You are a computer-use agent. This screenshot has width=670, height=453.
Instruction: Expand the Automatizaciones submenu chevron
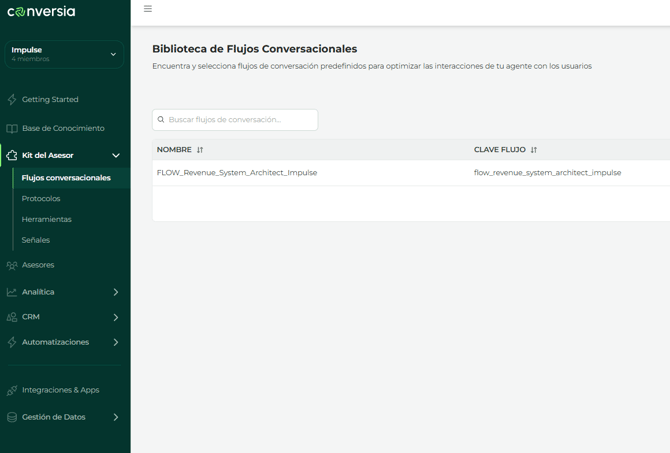[x=116, y=342]
